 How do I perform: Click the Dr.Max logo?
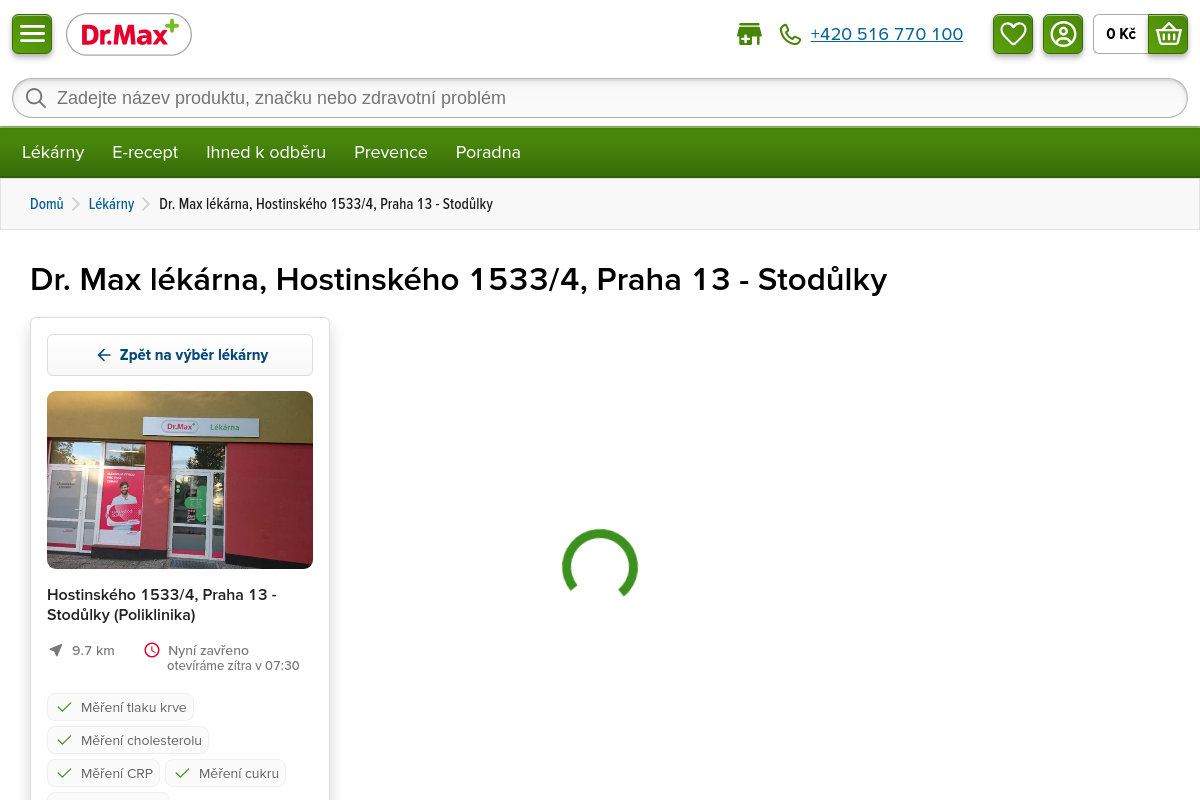click(129, 35)
